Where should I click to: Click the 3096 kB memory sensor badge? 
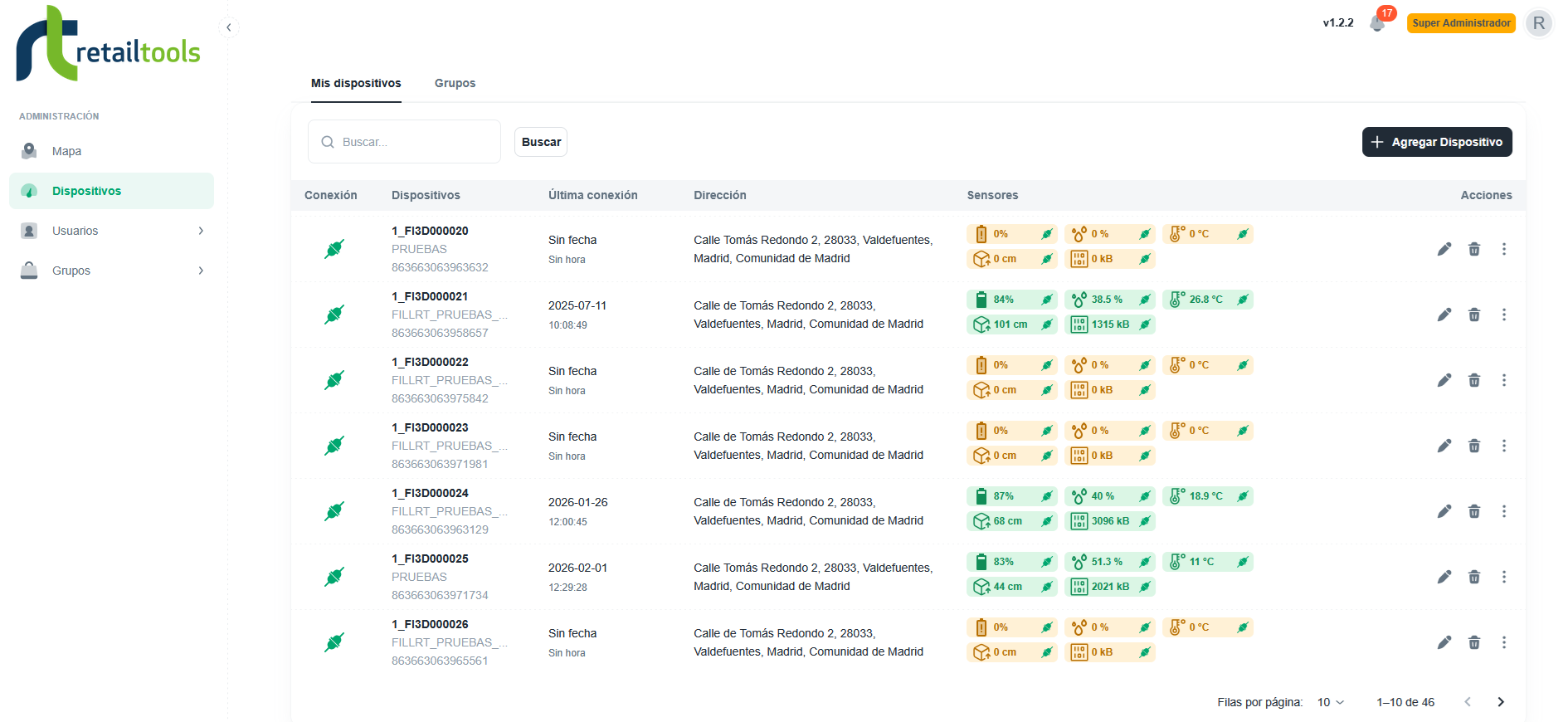pyautogui.click(x=1109, y=521)
